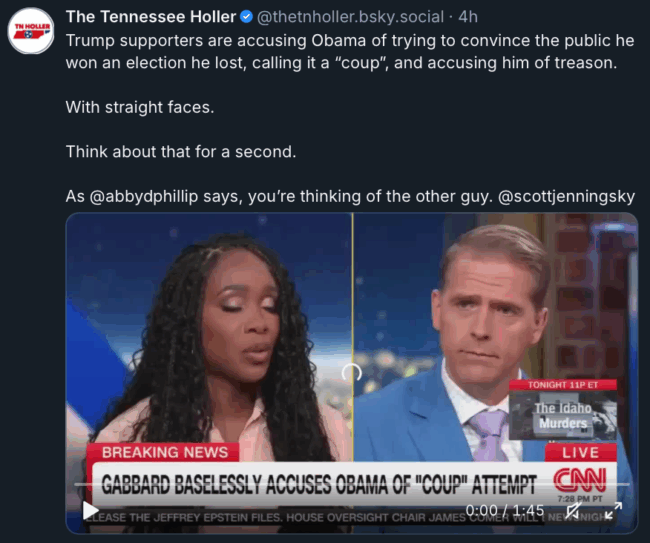This screenshot has height=543, width=650.
Task: Click the red LIVE badge in video
Action: point(580,452)
